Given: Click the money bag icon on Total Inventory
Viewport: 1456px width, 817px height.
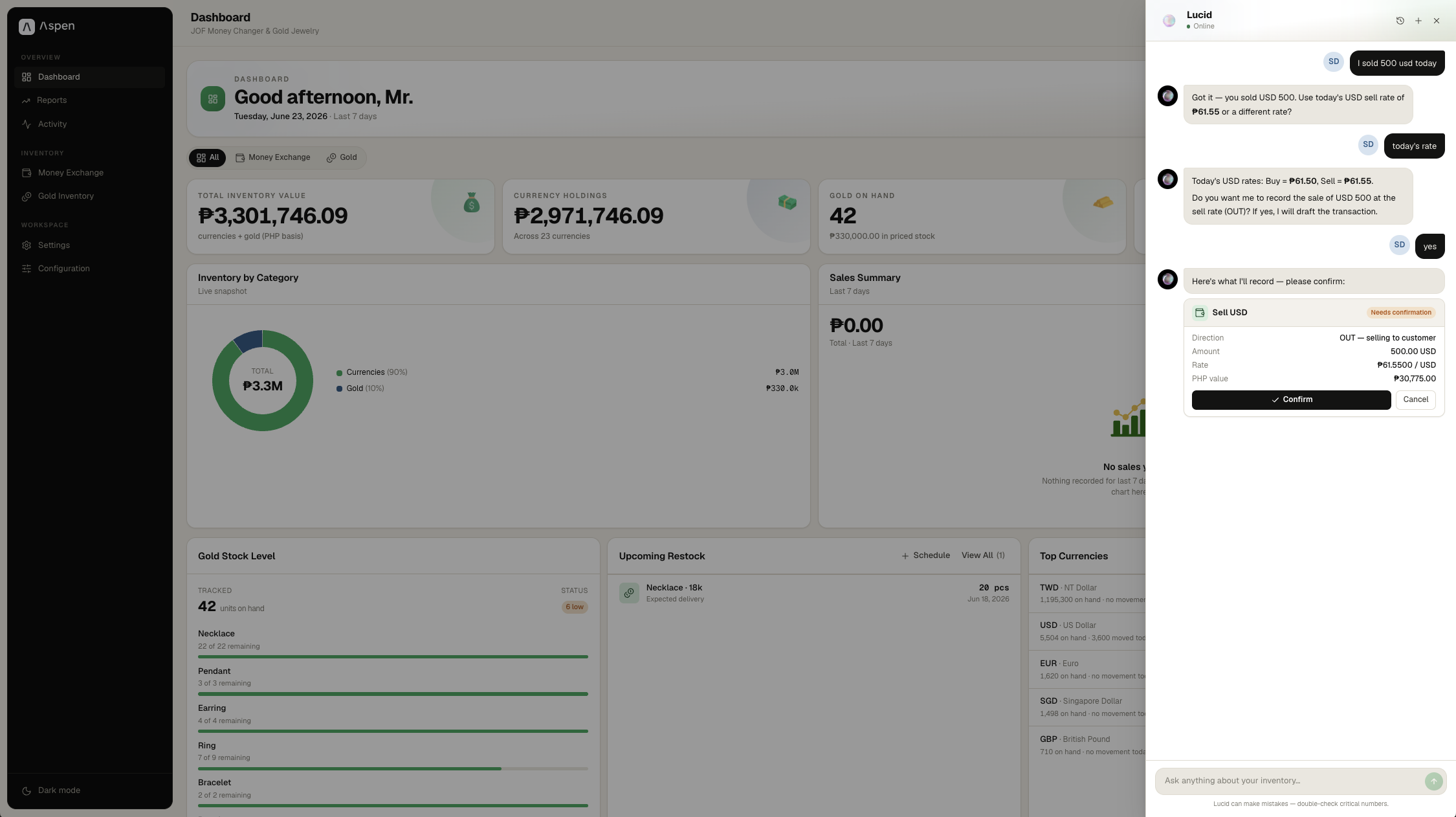Looking at the screenshot, I should tap(471, 203).
